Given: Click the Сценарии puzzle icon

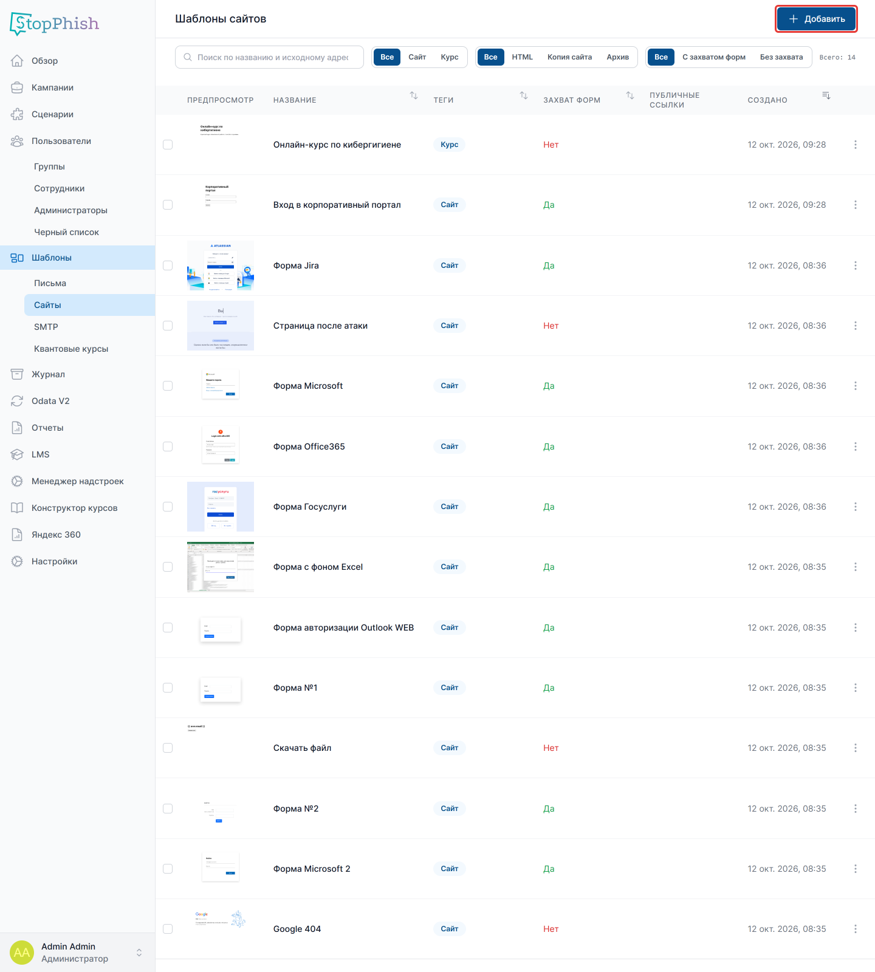Looking at the screenshot, I should 17,114.
